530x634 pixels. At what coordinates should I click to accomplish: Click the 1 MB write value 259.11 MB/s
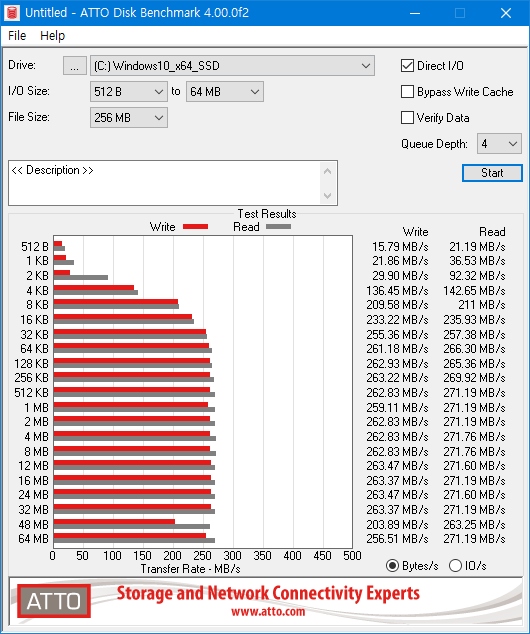click(x=397, y=408)
